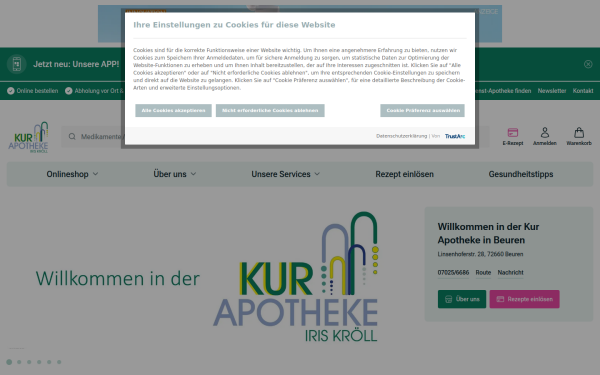Select the first carousel dot

[9, 362]
